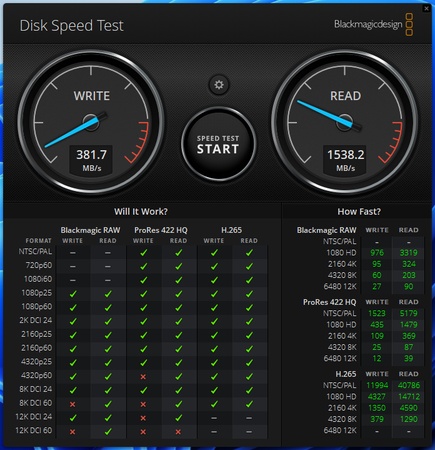Click checkmark for 8K DCI 60 H.265 read
Viewport: 435px width, 450px height.
[x=249, y=404]
